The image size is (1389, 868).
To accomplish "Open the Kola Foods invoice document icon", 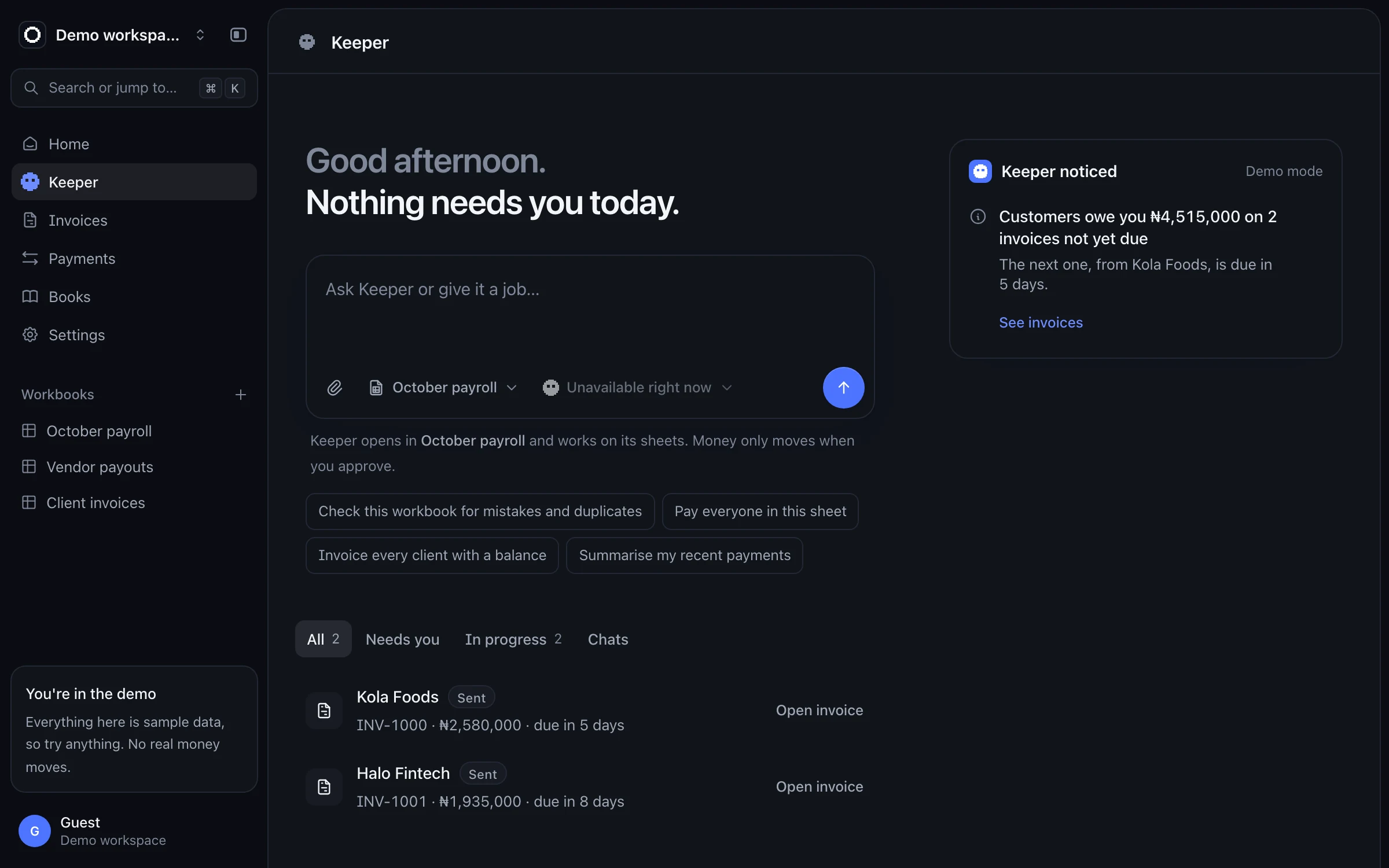I will tap(324, 710).
